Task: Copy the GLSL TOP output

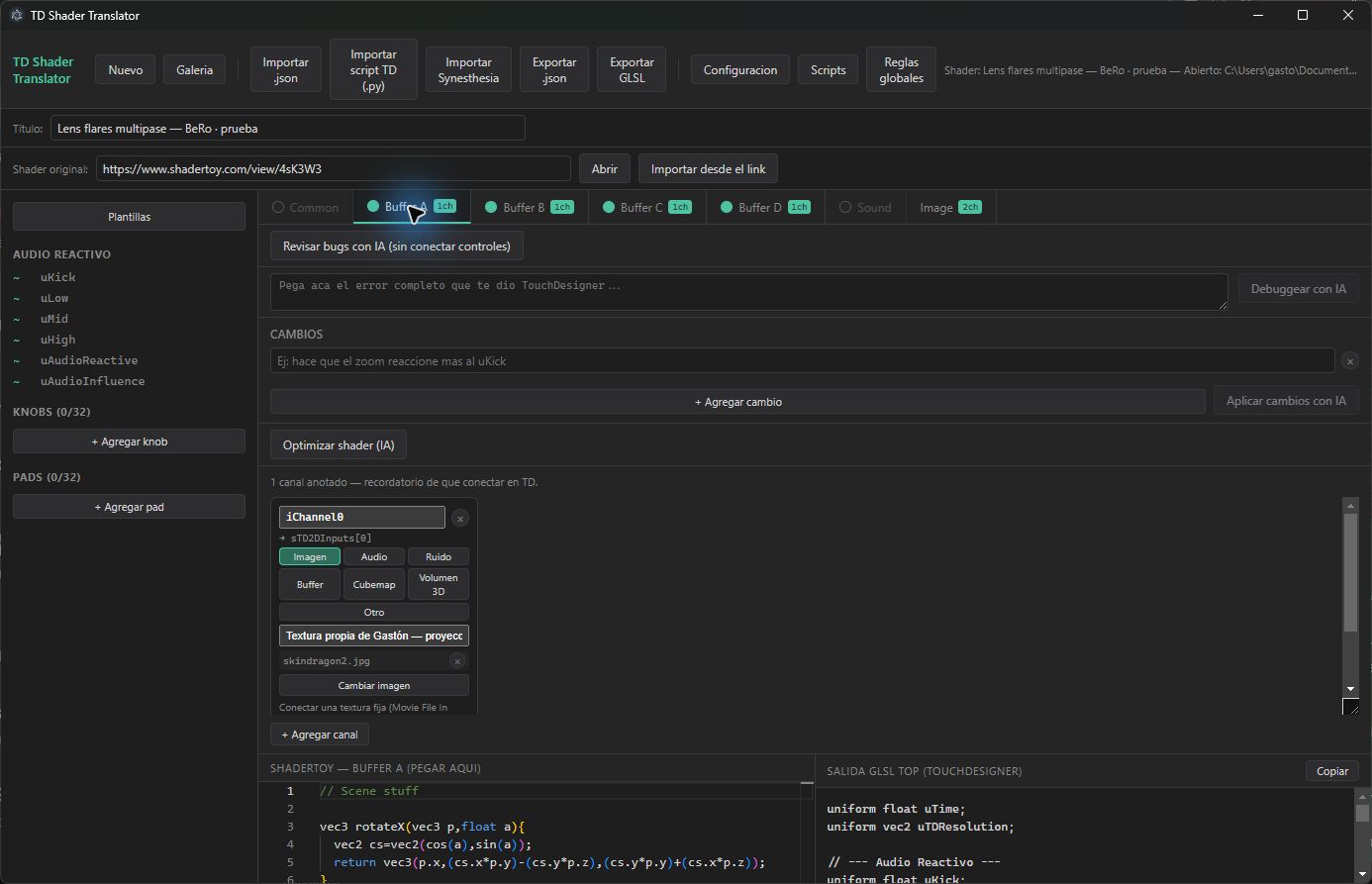Action: (1332, 771)
